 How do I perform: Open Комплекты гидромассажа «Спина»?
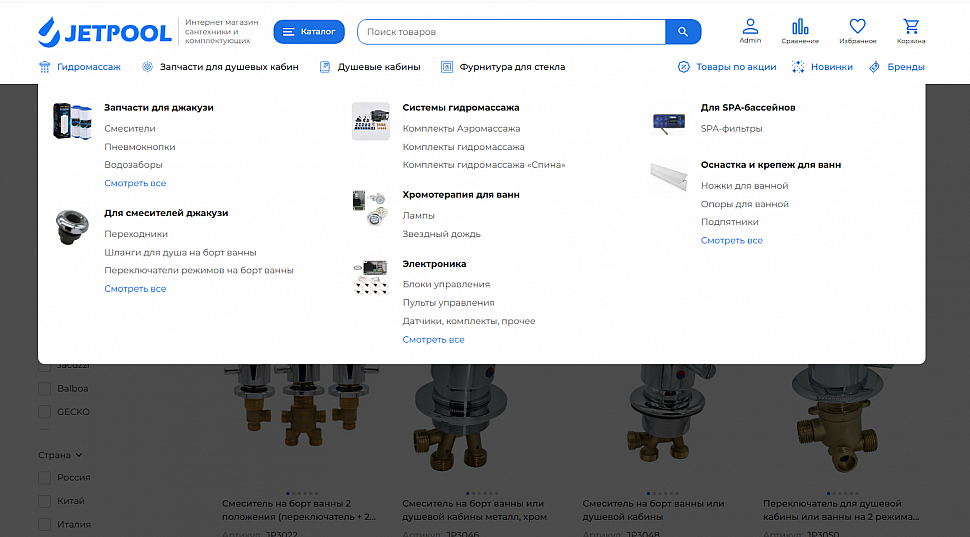click(x=484, y=165)
